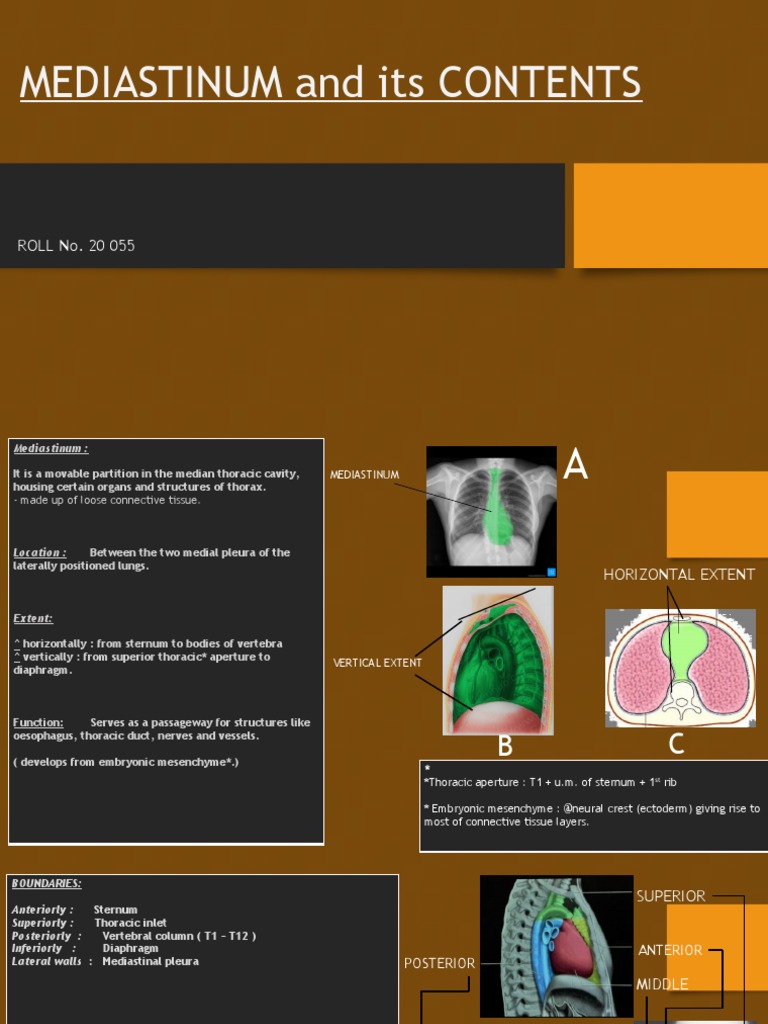
Task: Click '( develops from embryonic mesenchyme*.)' text
Action: pos(126,761)
